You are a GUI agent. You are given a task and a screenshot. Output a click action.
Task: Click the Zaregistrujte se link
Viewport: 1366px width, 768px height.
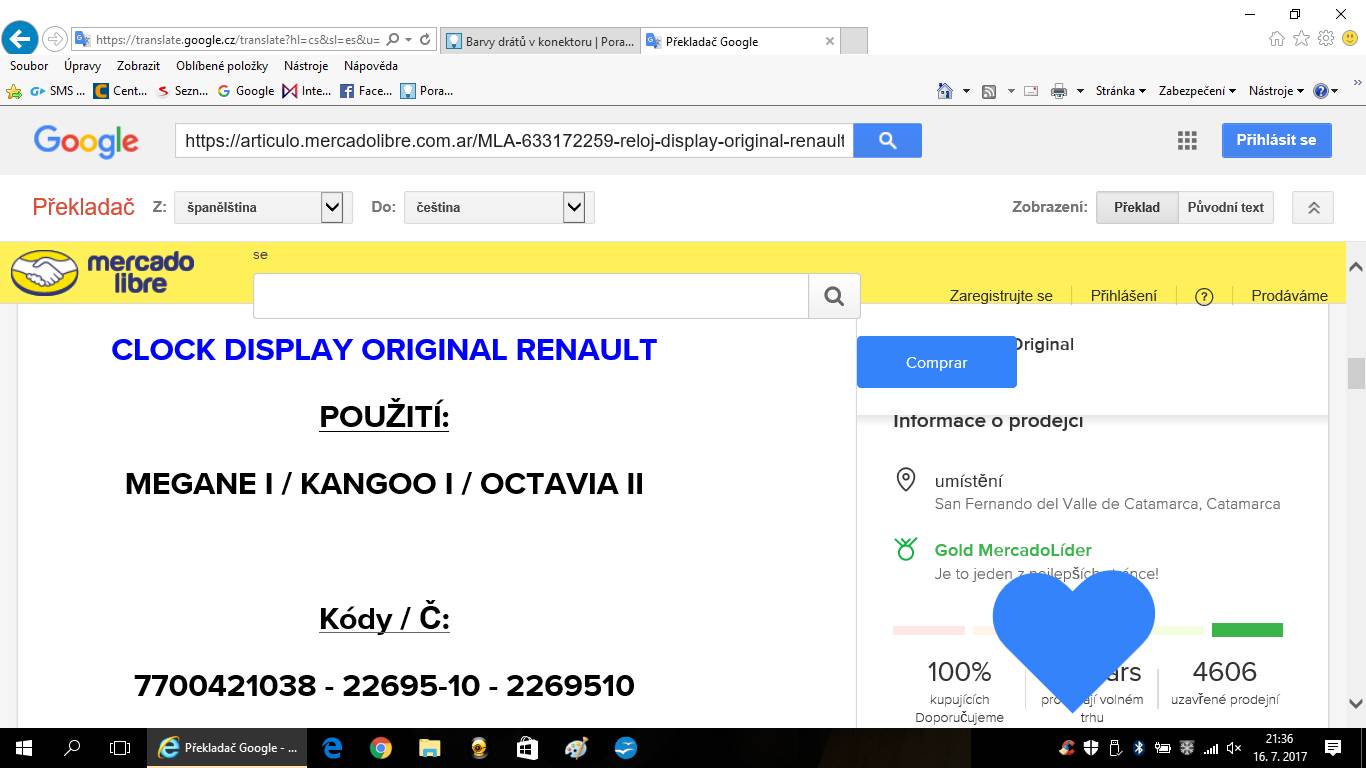coord(1001,296)
